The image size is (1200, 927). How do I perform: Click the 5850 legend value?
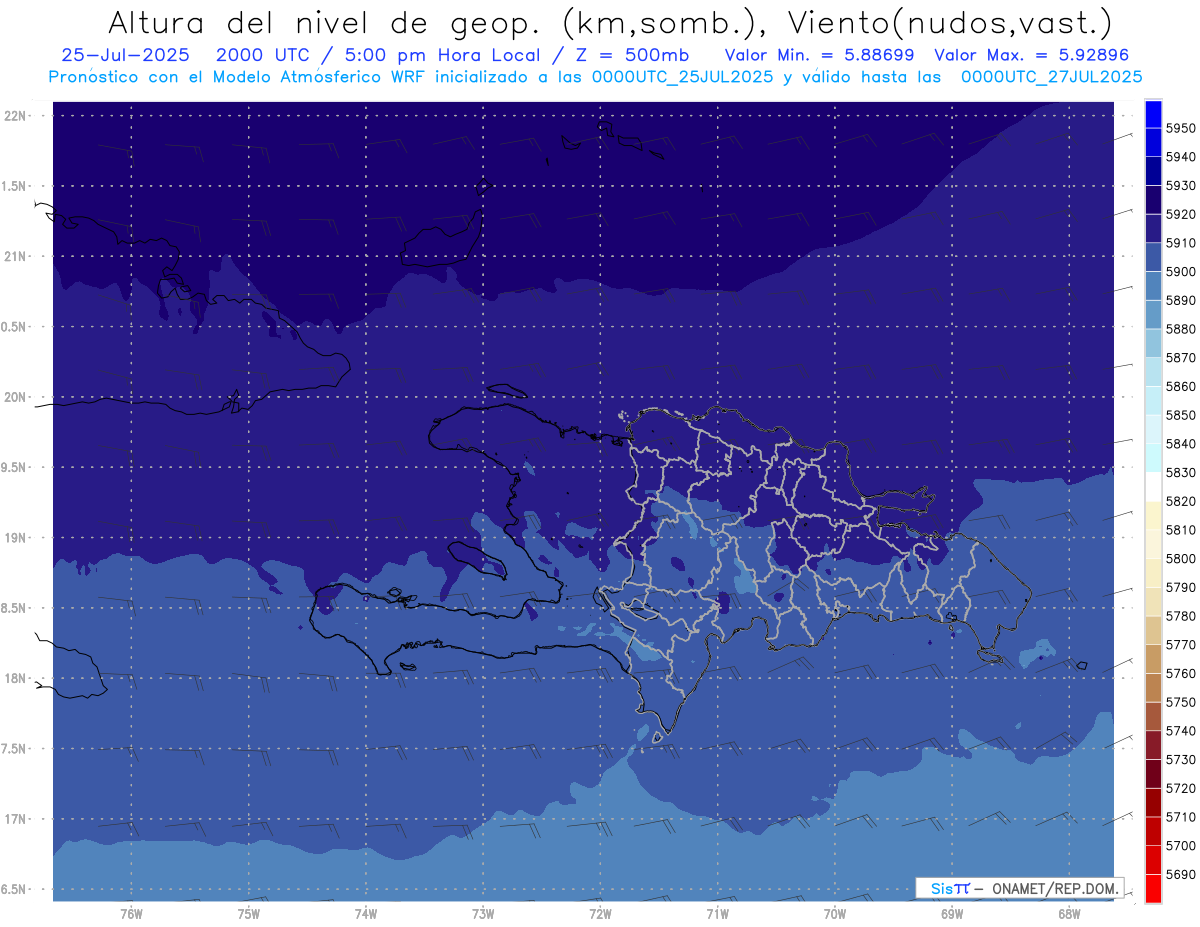(1180, 414)
